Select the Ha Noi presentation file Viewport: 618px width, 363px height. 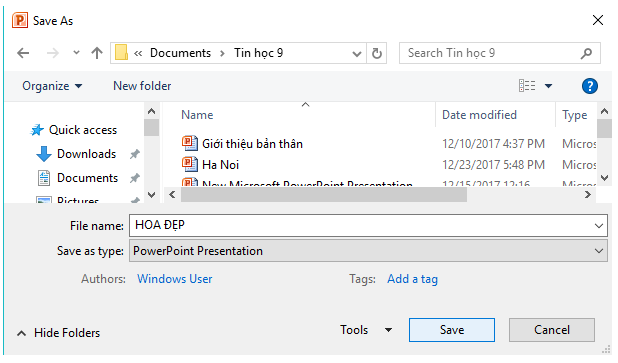(220, 165)
